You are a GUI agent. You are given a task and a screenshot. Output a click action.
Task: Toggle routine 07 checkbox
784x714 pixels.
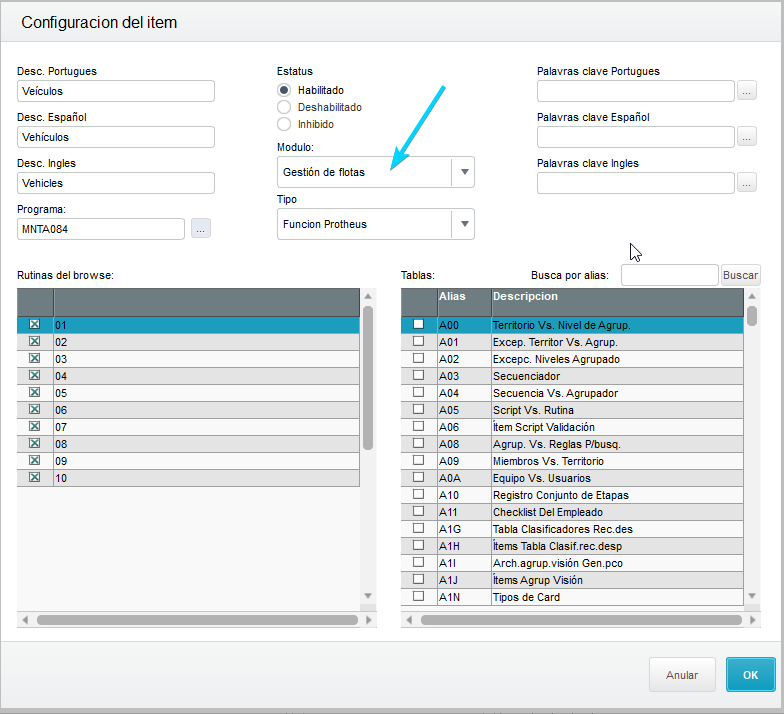pos(34,426)
